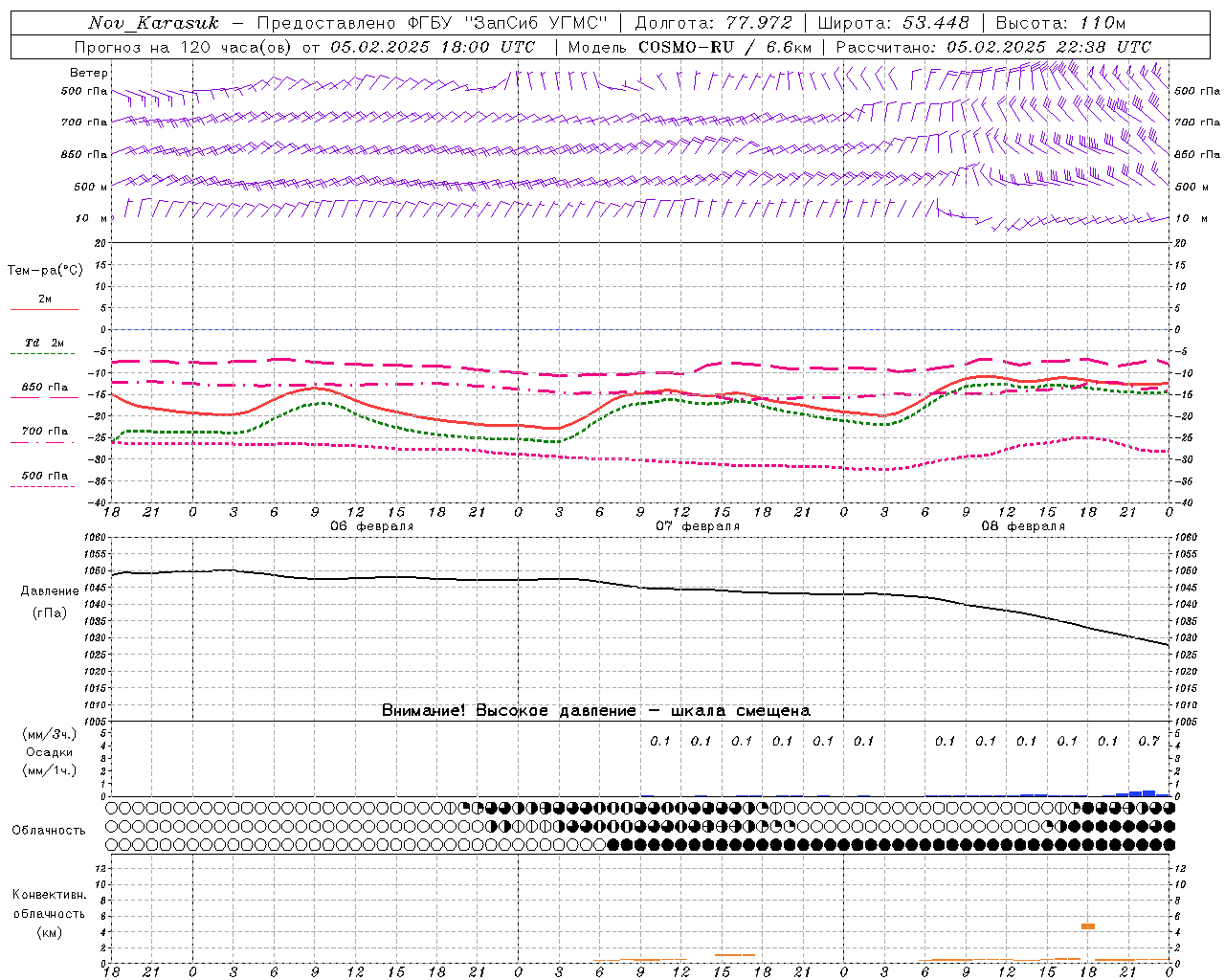Image resolution: width=1225 pixels, height=980 pixels.
Task: Click warning Внимание! Высокое давление — шкала смещена
Action: click(595, 710)
